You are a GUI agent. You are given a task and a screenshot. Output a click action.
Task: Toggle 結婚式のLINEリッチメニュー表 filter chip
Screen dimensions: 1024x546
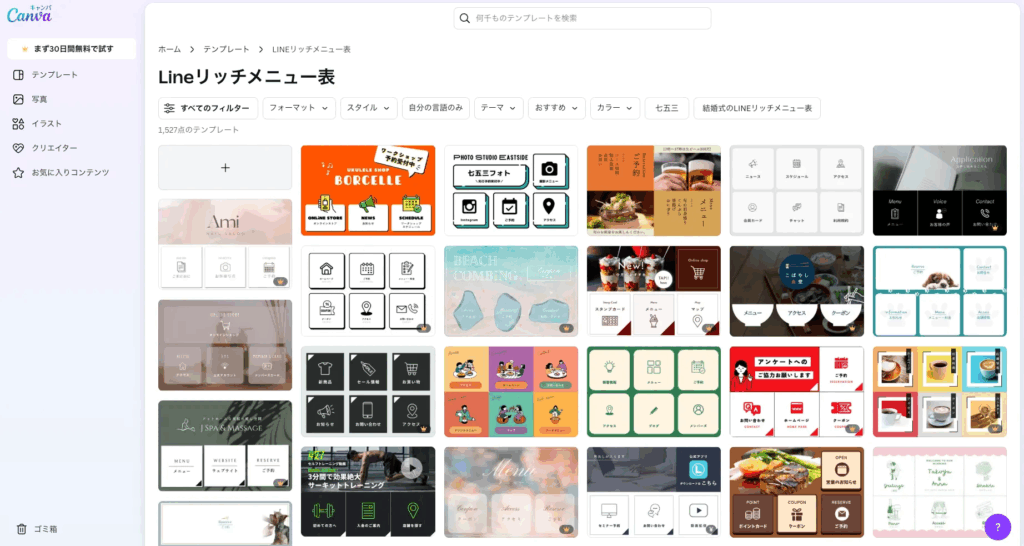tap(756, 108)
